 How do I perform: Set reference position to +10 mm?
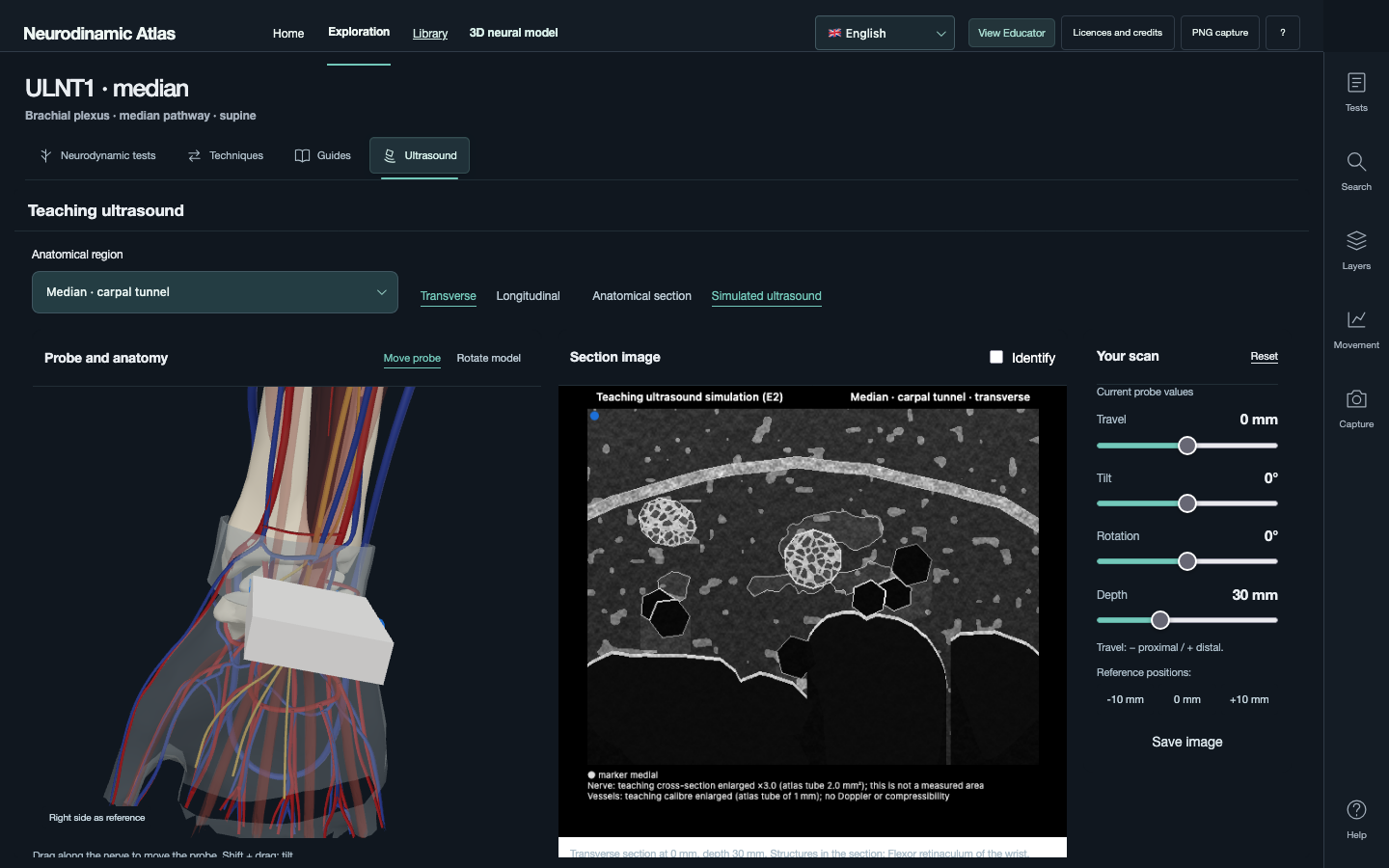1249,699
